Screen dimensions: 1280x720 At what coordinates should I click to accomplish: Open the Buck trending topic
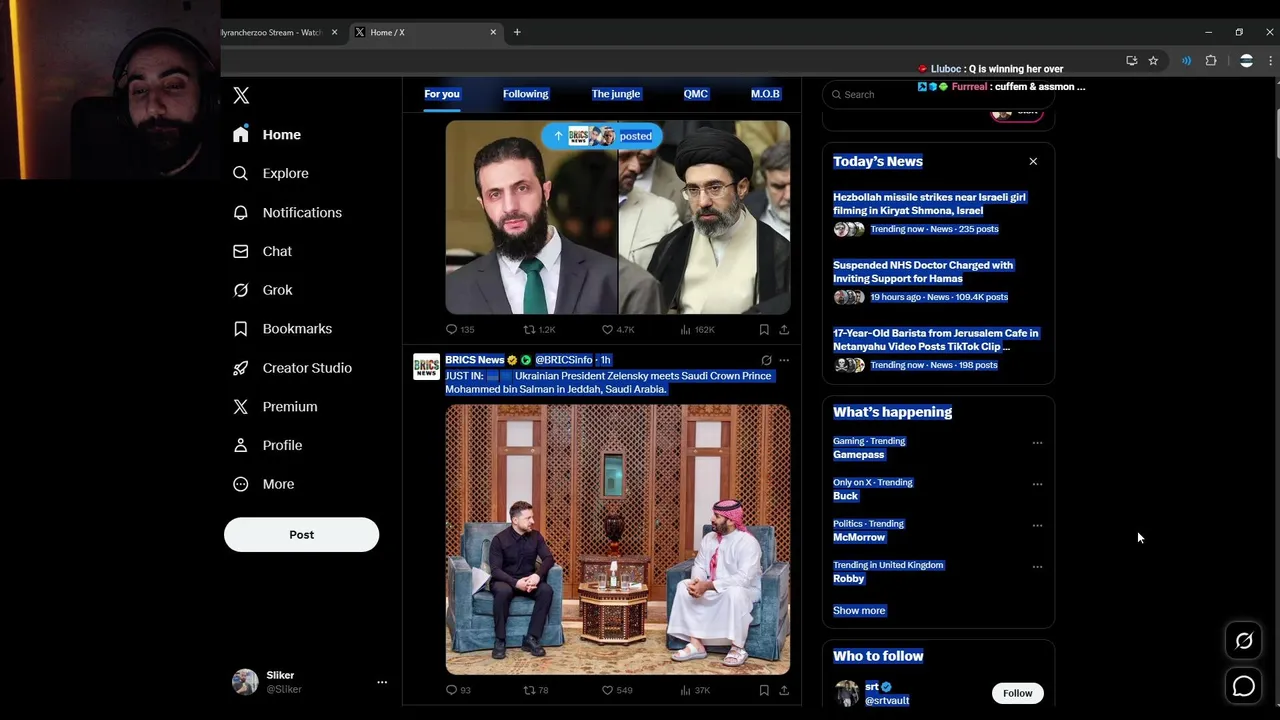[x=846, y=496]
